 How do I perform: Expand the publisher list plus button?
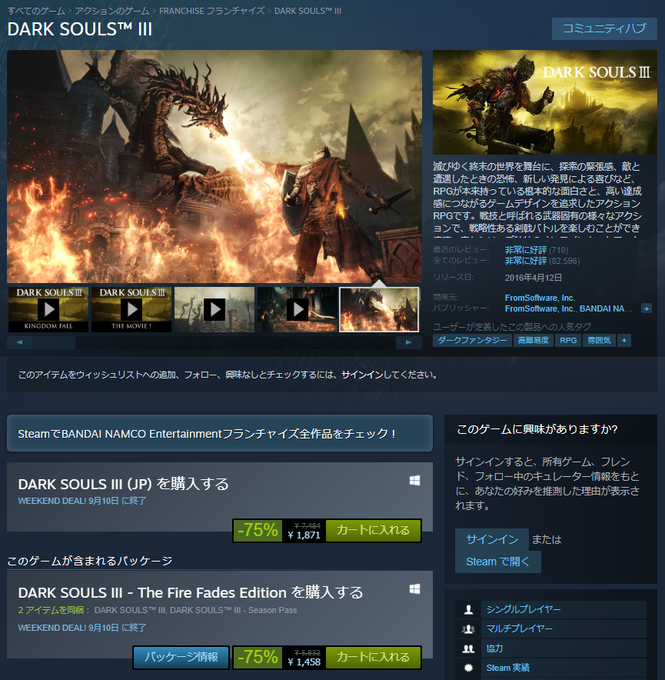tap(646, 309)
